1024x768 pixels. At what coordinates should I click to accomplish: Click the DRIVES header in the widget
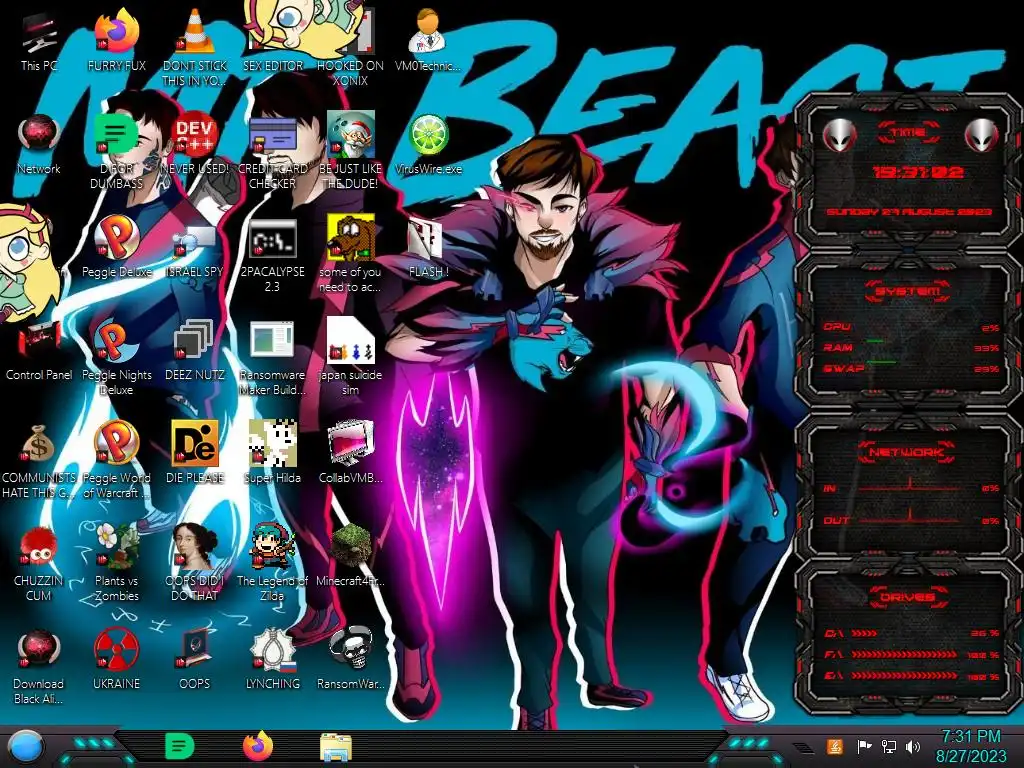coord(908,597)
